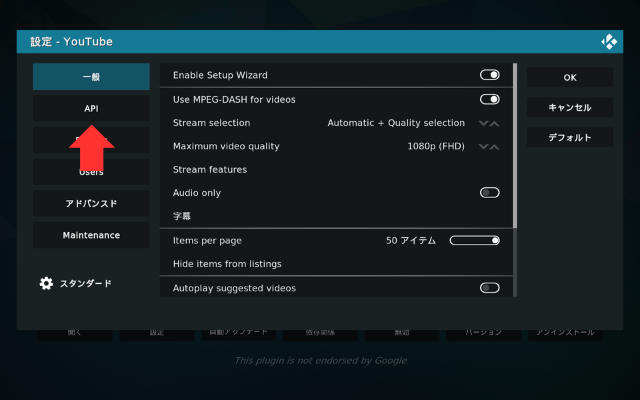Click the キャンセル button
640x400 pixels.
point(569,107)
